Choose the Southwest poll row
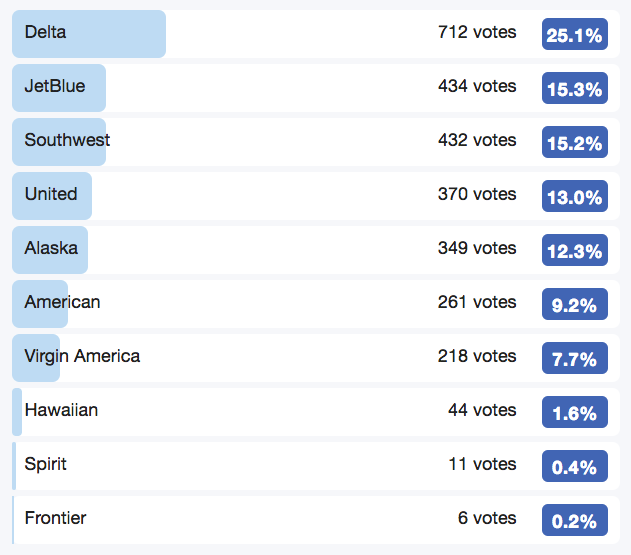 316,142
